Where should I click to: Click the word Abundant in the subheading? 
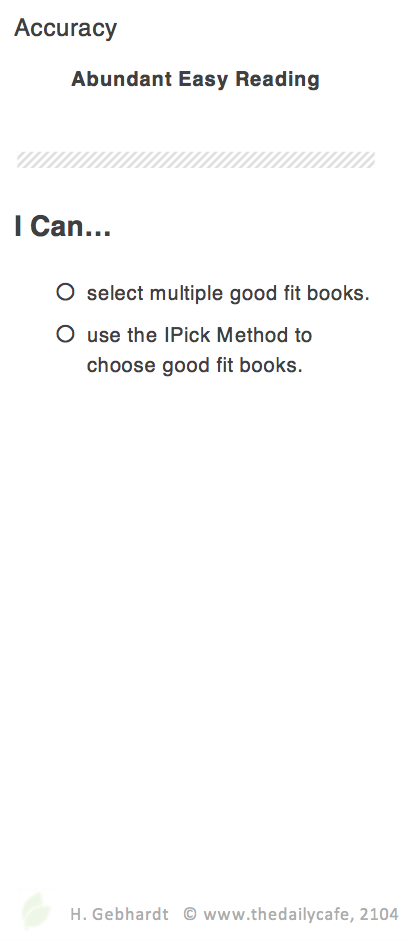coord(121,79)
